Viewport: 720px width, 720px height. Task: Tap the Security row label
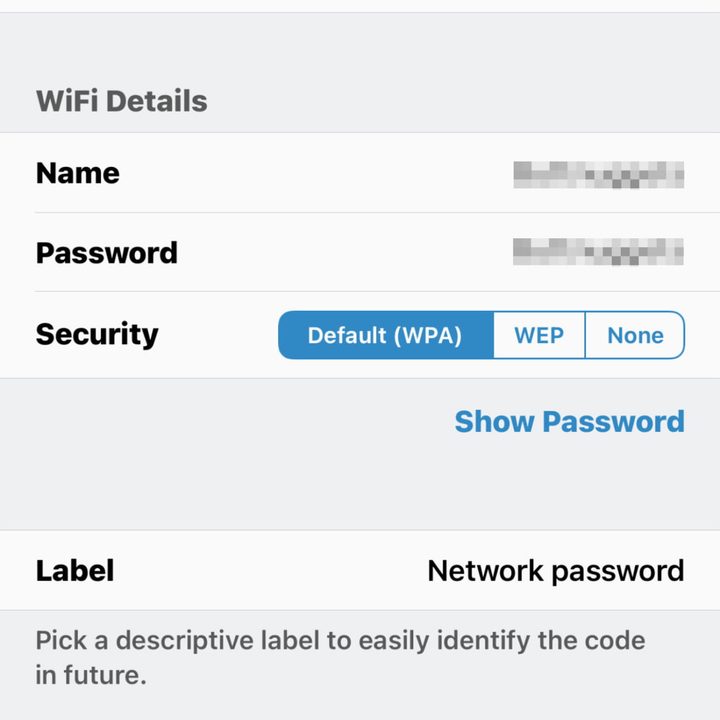tap(97, 334)
